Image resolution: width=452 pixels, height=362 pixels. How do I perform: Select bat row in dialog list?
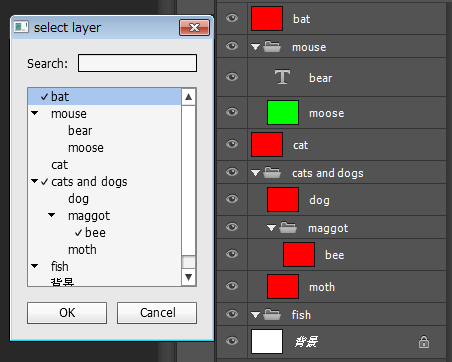pyautogui.click(x=105, y=97)
